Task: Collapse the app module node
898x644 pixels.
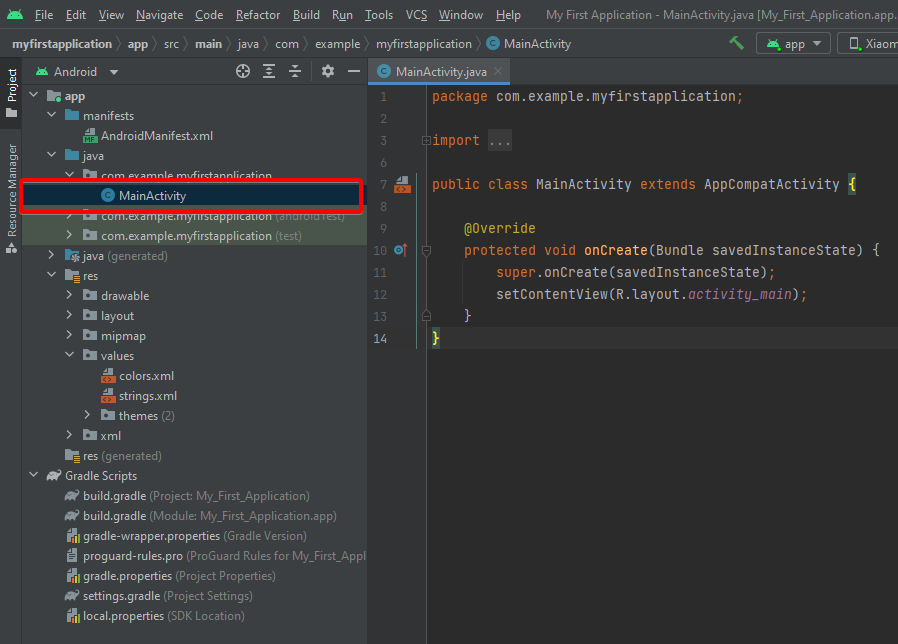Action: coord(34,95)
